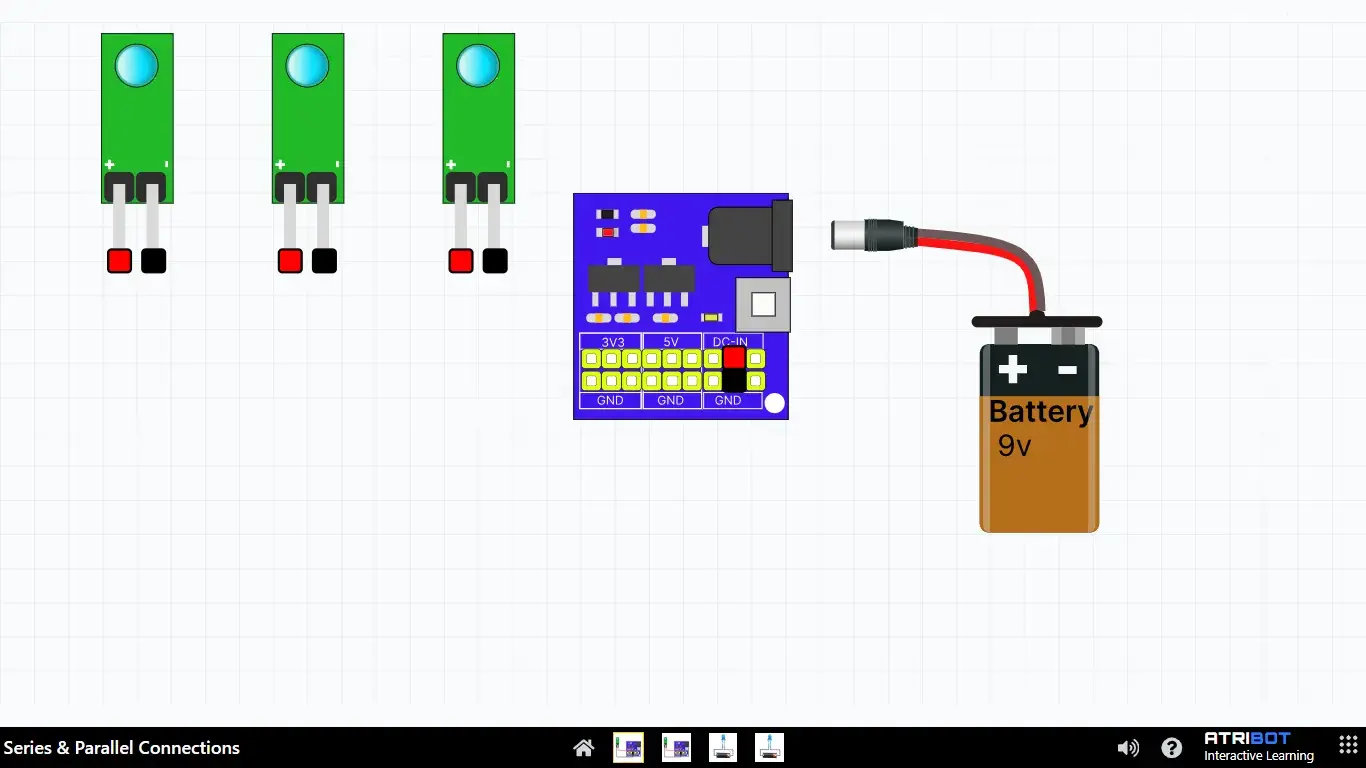Open the fourth LED battery circuit thumbnail
The height and width of the screenshot is (768, 1366).
tap(769, 748)
